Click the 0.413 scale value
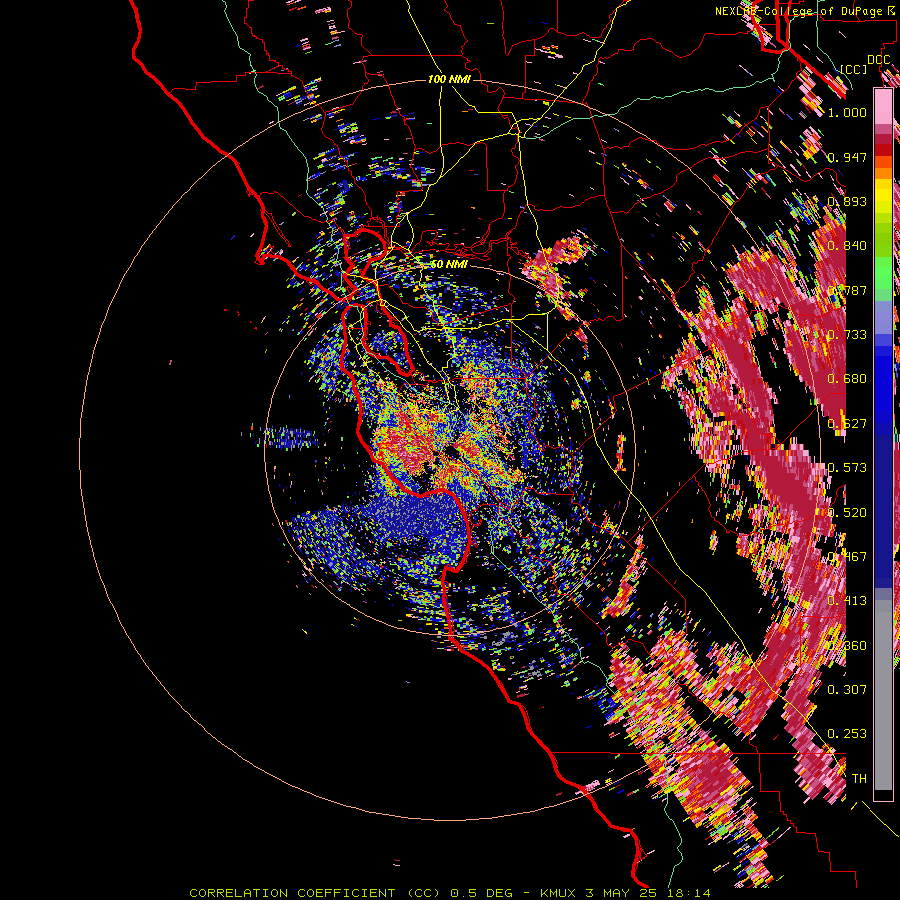The width and height of the screenshot is (900, 900). tap(847, 601)
